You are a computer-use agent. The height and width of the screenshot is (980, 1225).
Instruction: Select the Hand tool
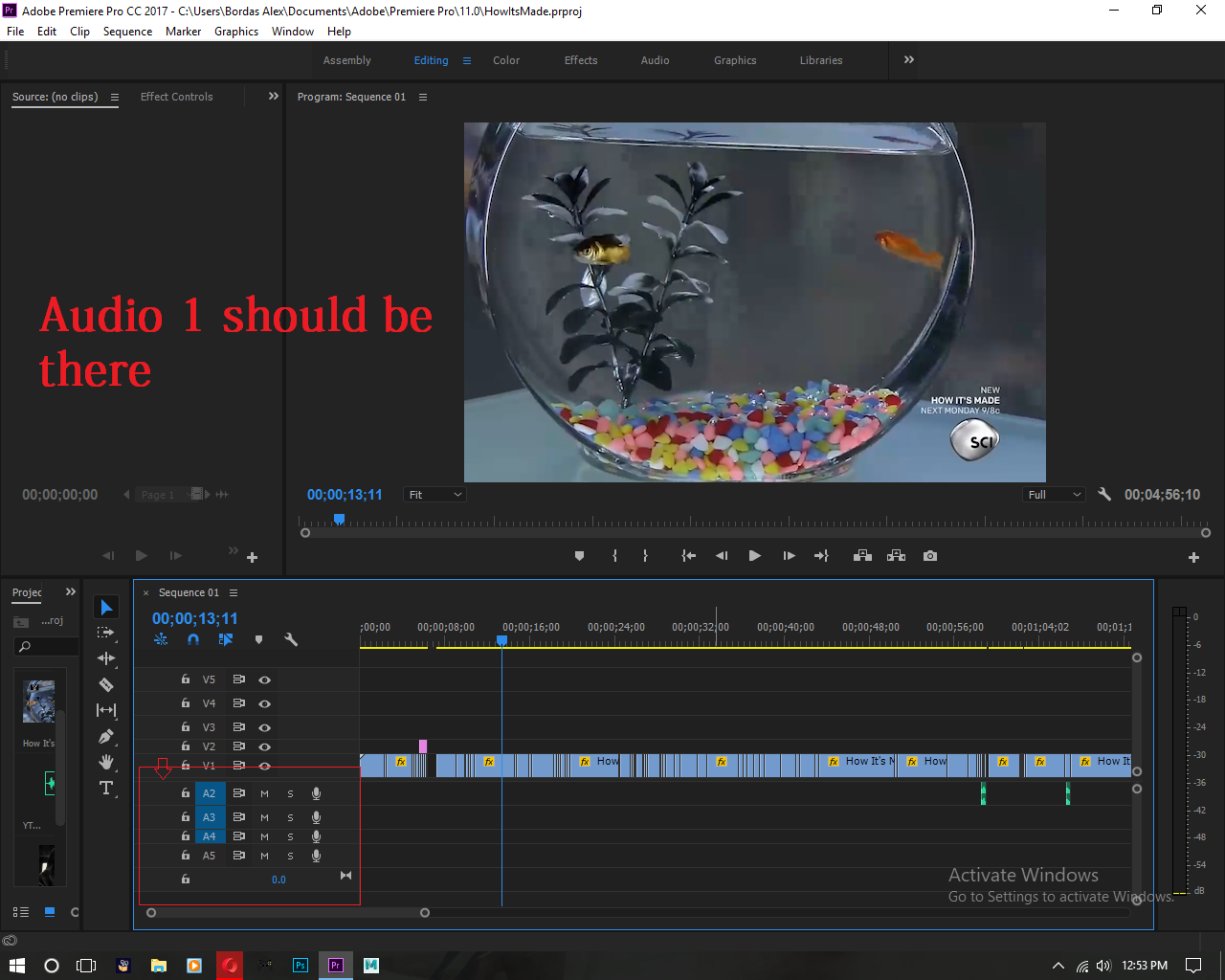click(x=106, y=762)
